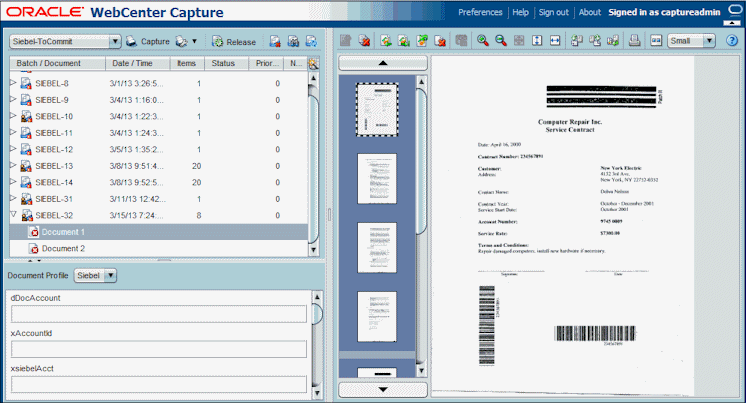Click the Help link in header
This screenshot has height=403, width=746.
pos(520,12)
